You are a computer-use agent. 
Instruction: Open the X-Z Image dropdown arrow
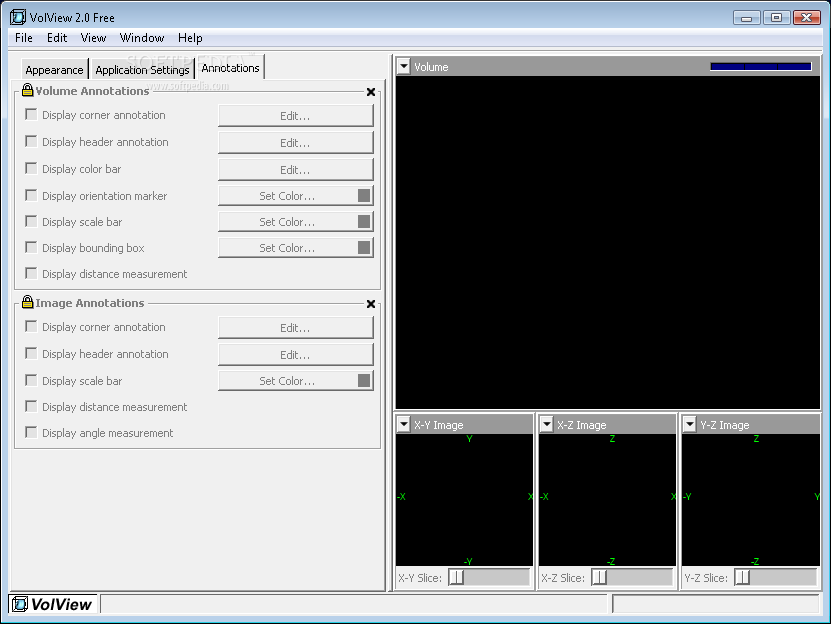pyautogui.click(x=547, y=425)
